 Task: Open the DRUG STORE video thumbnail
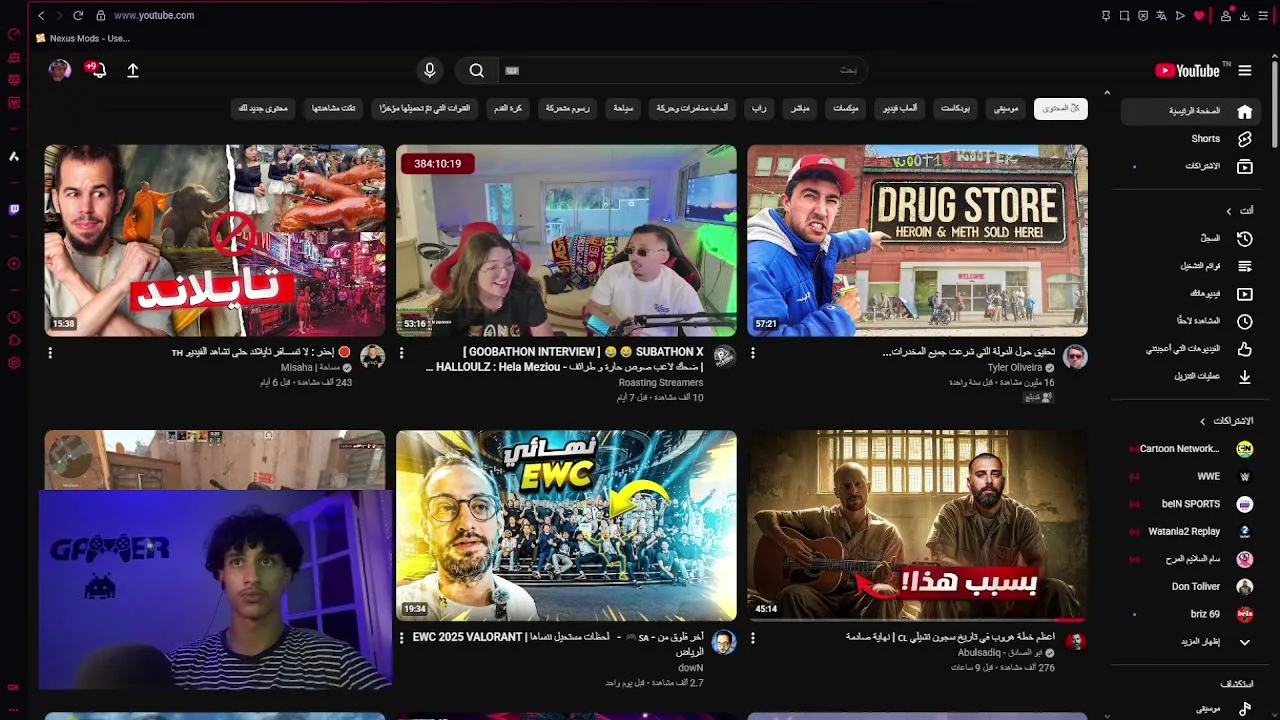[x=917, y=240]
